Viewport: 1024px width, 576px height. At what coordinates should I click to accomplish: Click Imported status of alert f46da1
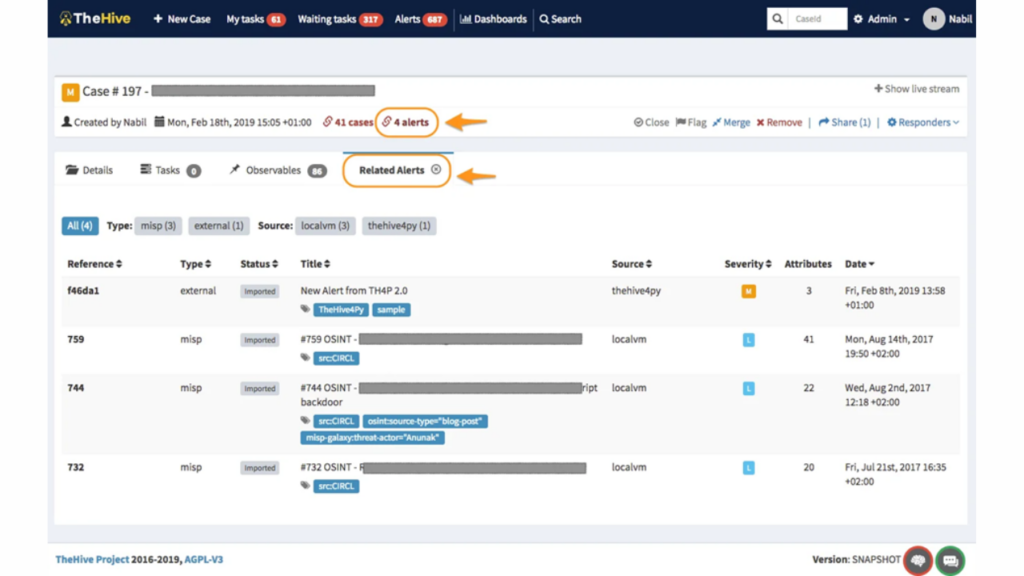pyautogui.click(x=259, y=291)
